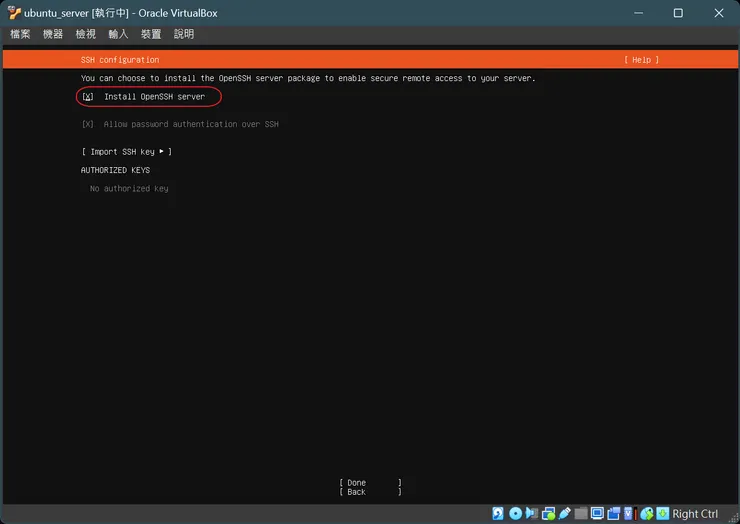This screenshot has height=524, width=740.
Task: Click the window resize grip in corner
Action: (x=733, y=518)
